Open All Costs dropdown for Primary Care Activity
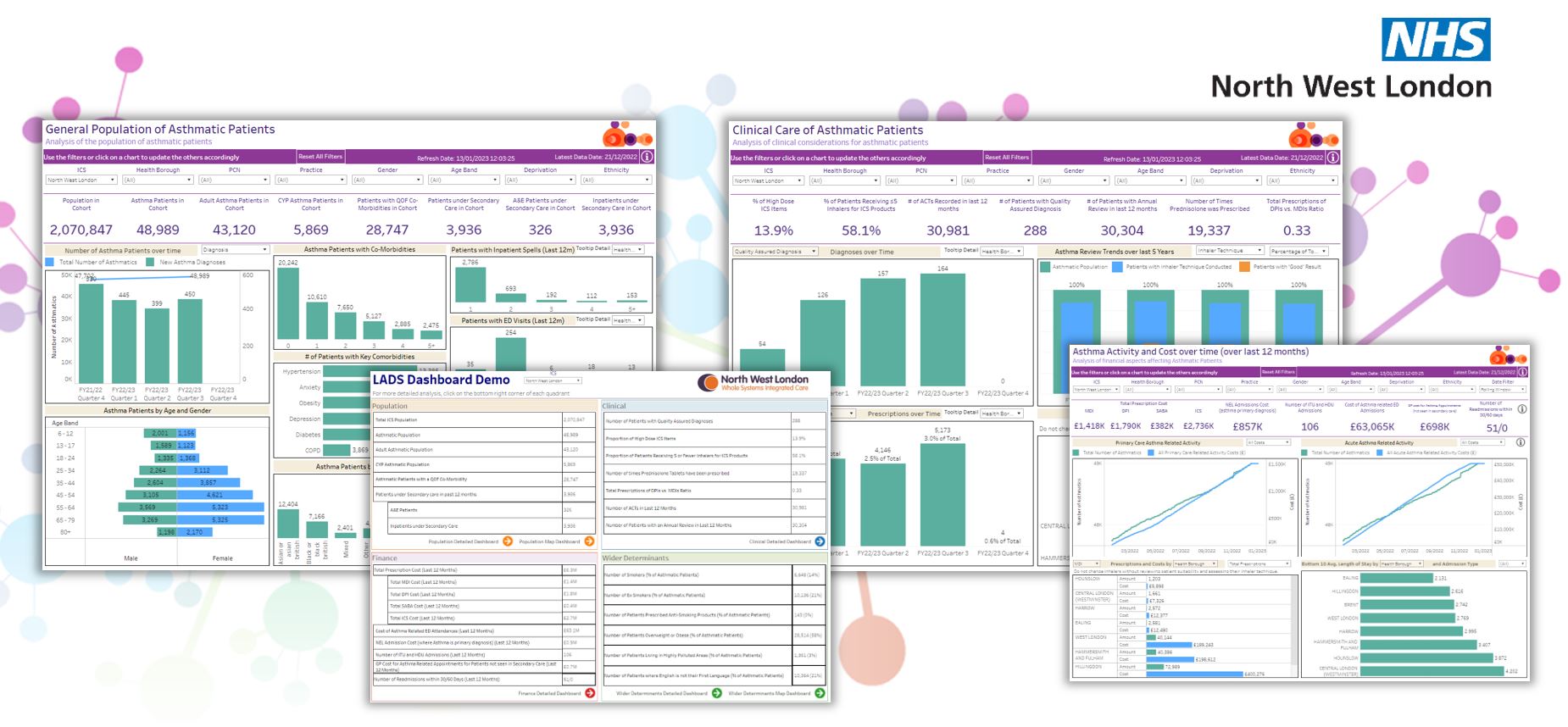Viewport: 1568px width, 727px height. [1268, 442]
